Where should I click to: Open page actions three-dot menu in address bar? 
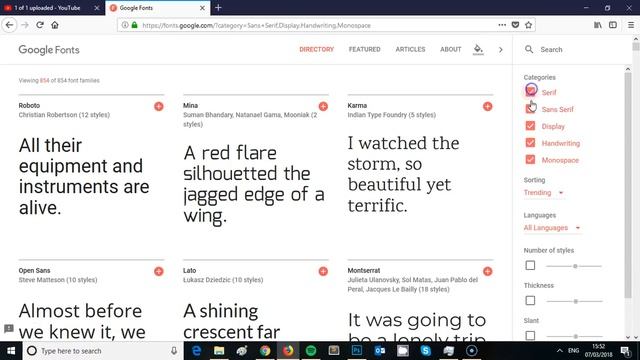tap(502, 25)
